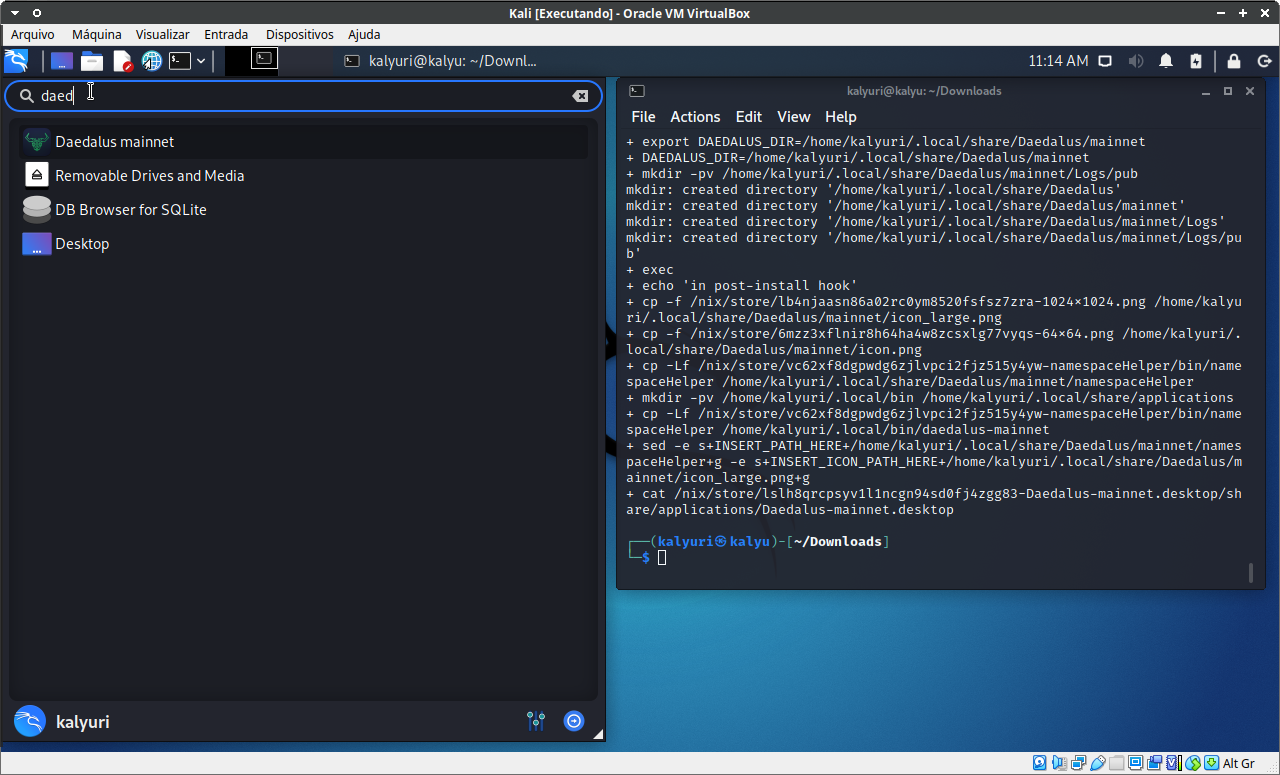1280x775 pixels.
Task: Click the Daedalus mainnet bull icon
Action: [x=37, y=142]
